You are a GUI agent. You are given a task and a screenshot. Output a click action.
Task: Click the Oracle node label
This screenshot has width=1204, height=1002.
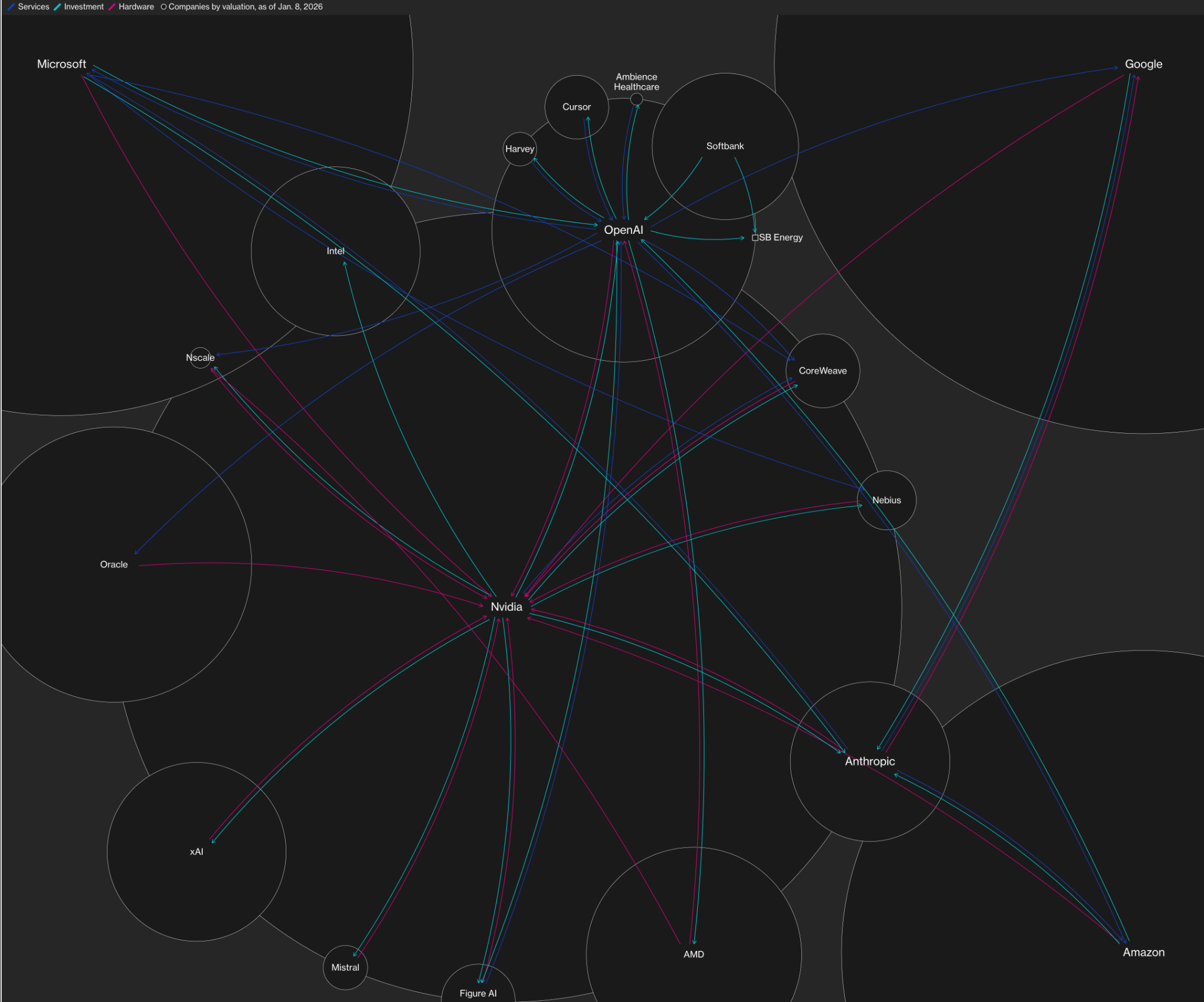[x=113, y=564]
